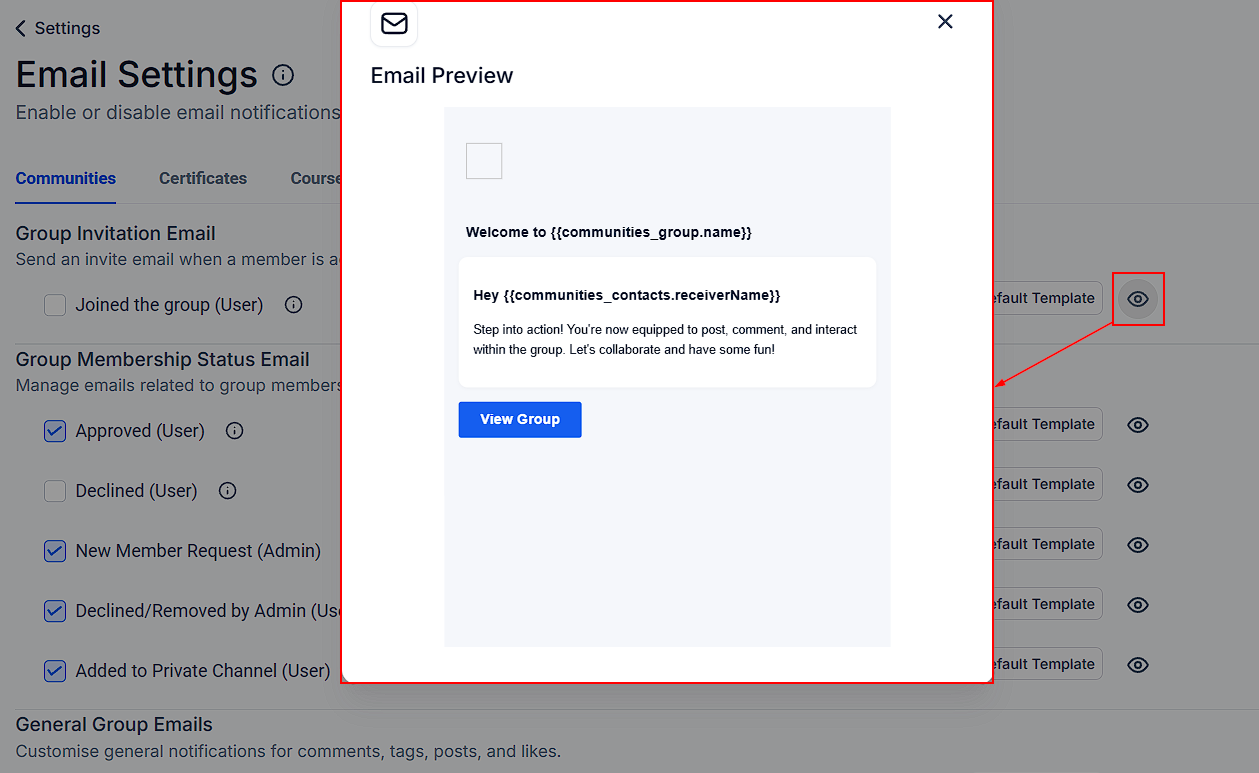Enable Declined (User) checkbox
The width and height of the screenshot is (1259, 773).
tap(55, 491)
